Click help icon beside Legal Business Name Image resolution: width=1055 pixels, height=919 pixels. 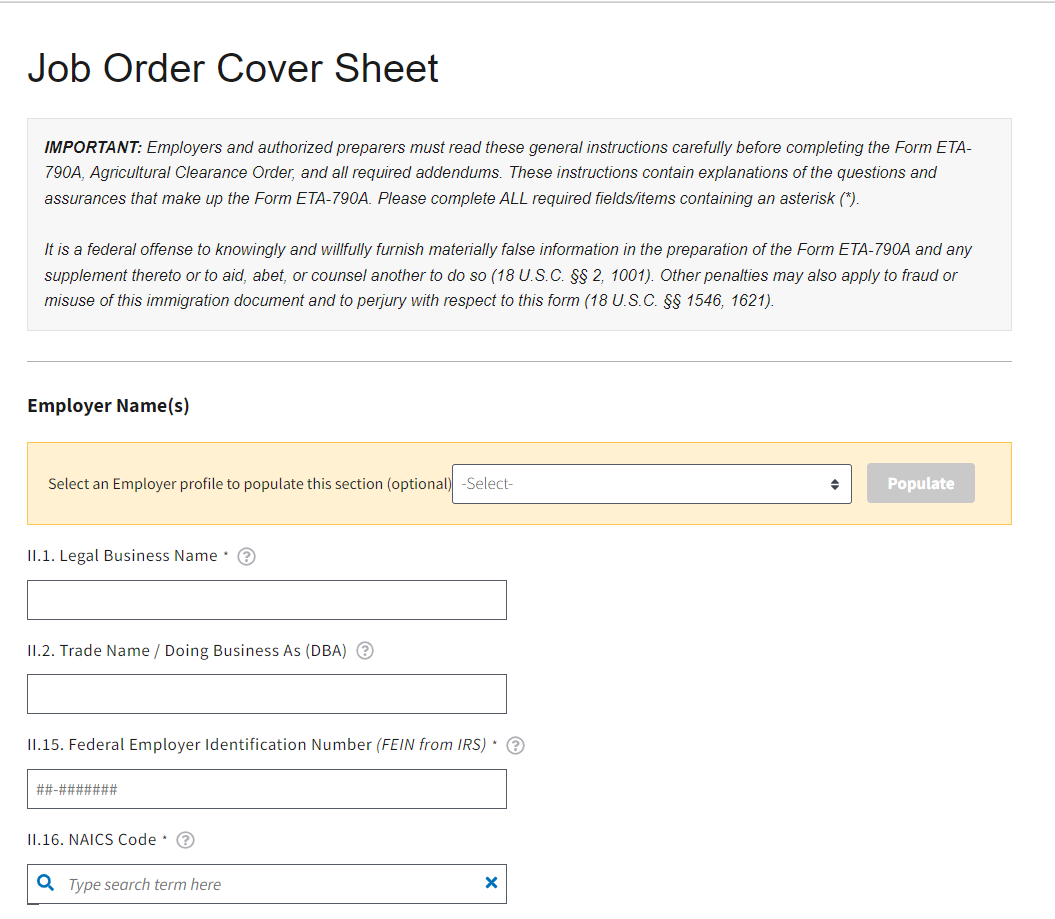(x=246, y=557)
